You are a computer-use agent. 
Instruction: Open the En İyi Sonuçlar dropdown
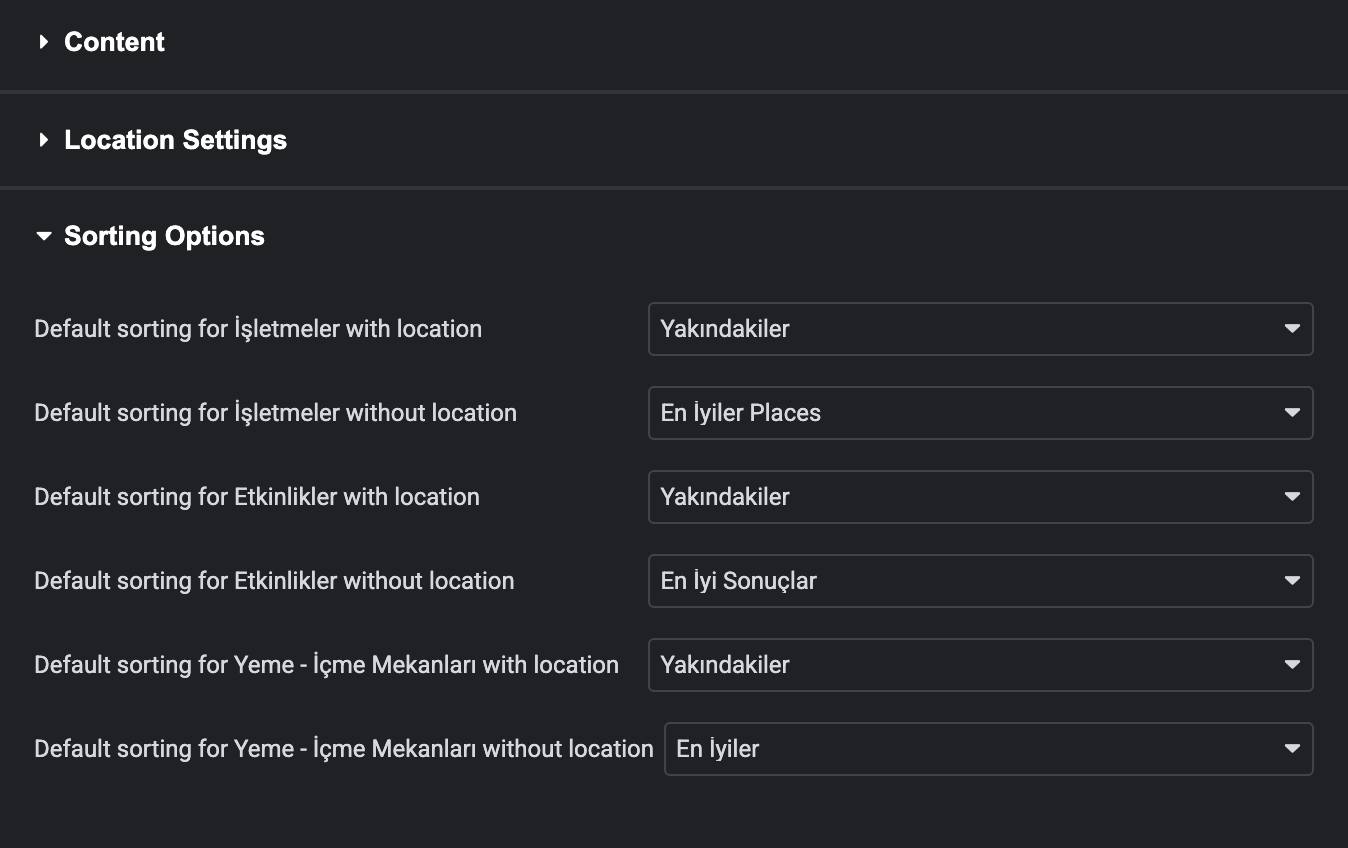click(x=980, y=581)
